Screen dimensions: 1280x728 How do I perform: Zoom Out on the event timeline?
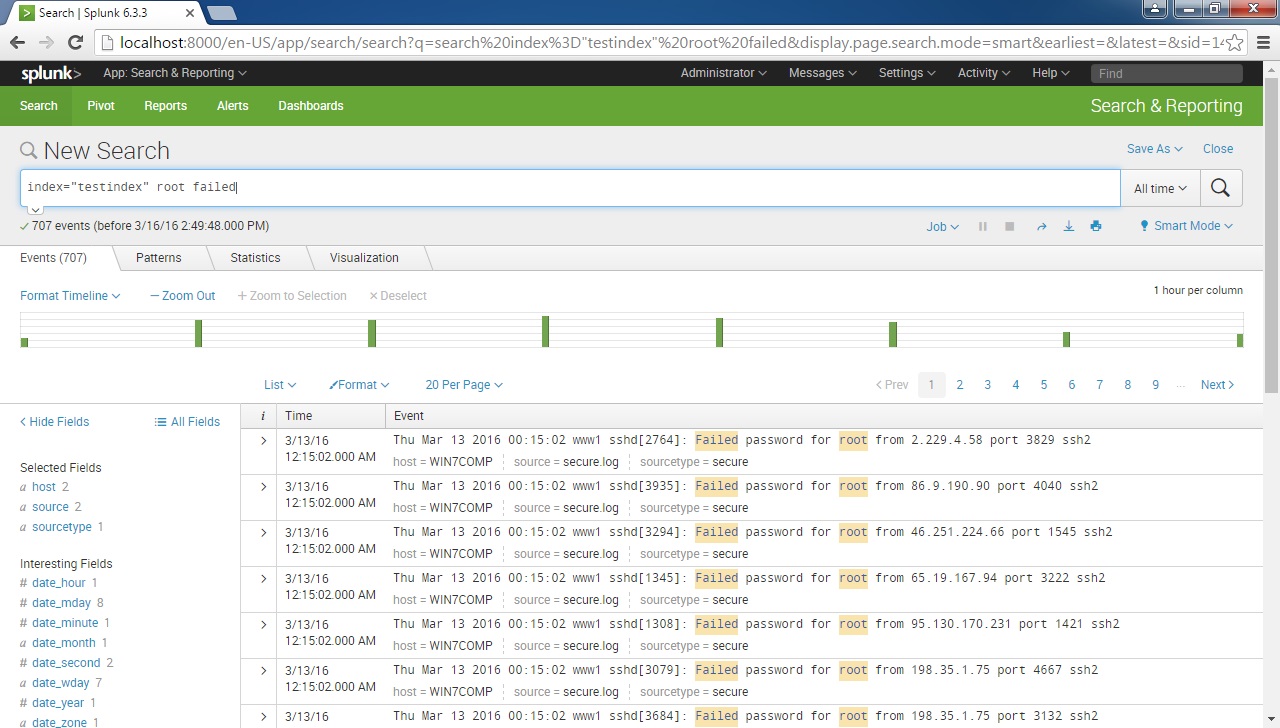coord(182,295)
